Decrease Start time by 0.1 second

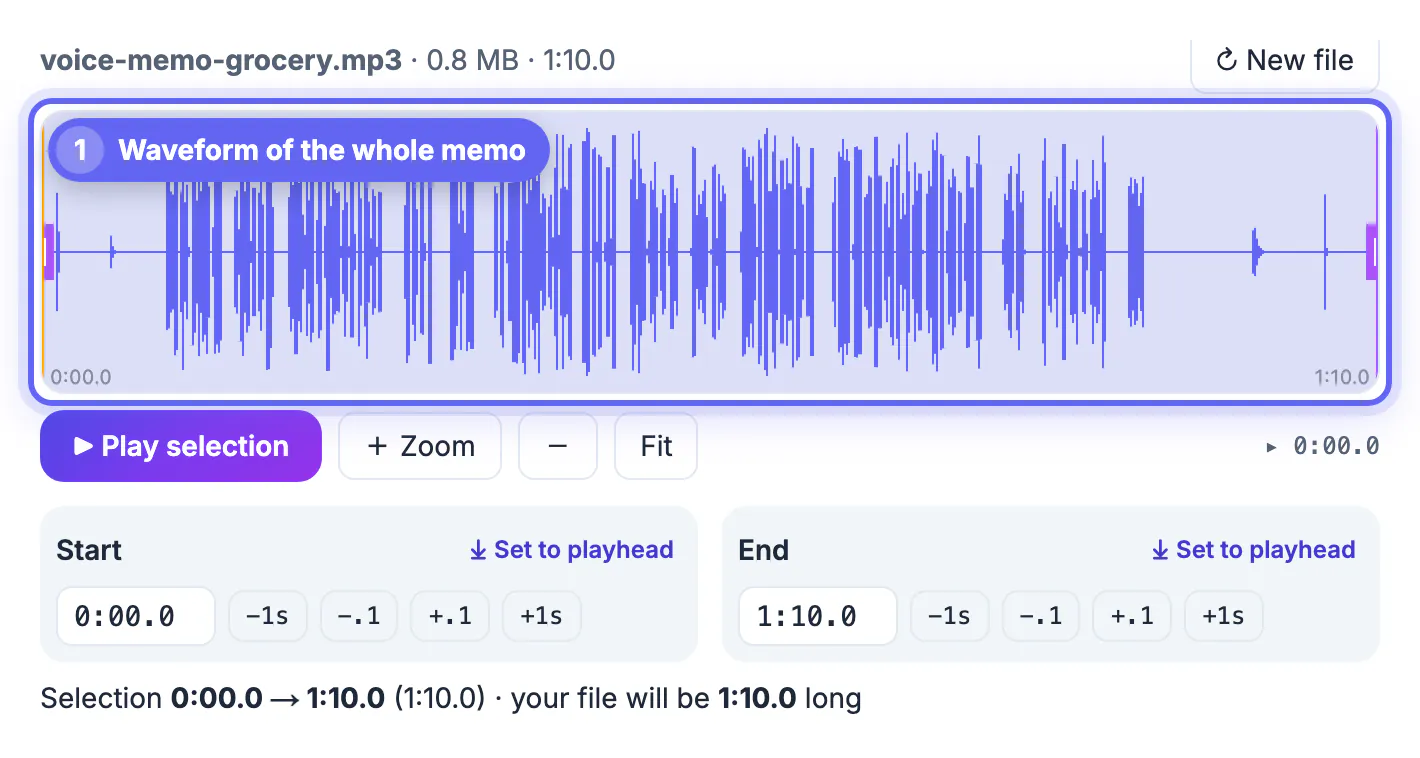click(359, 616)
